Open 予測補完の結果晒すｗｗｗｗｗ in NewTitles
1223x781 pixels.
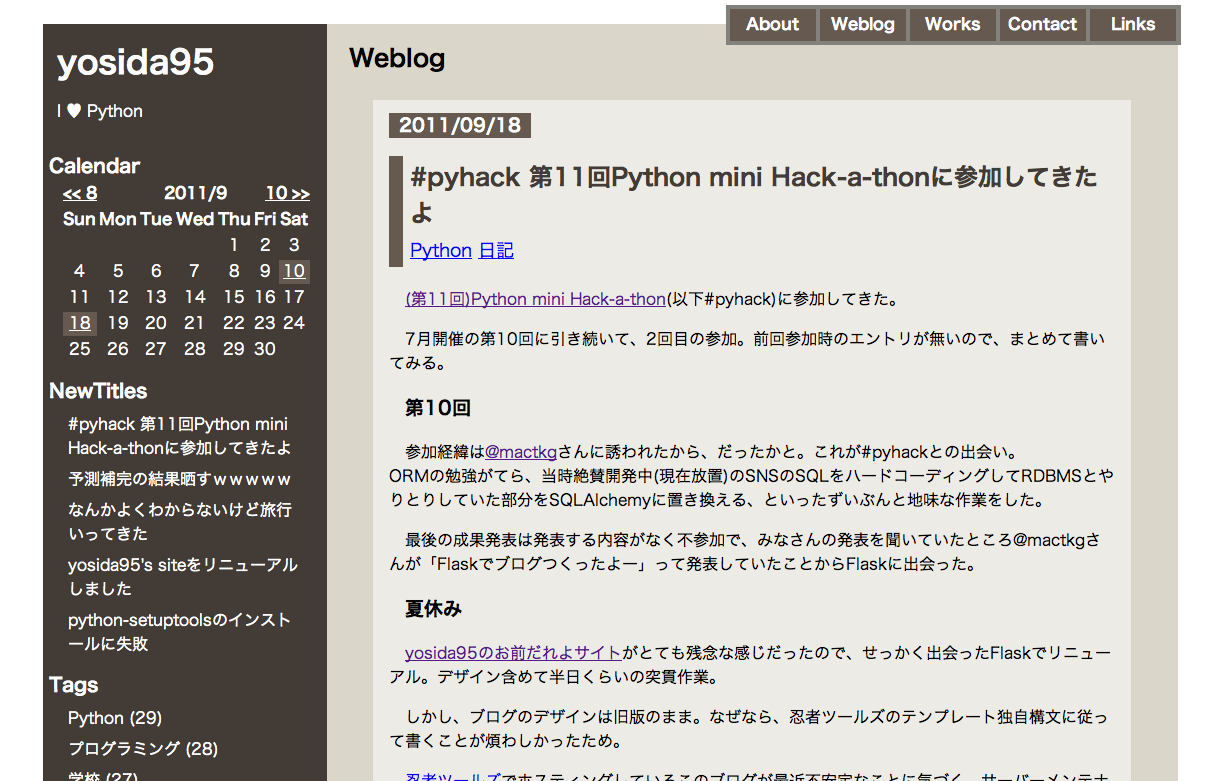180,479
